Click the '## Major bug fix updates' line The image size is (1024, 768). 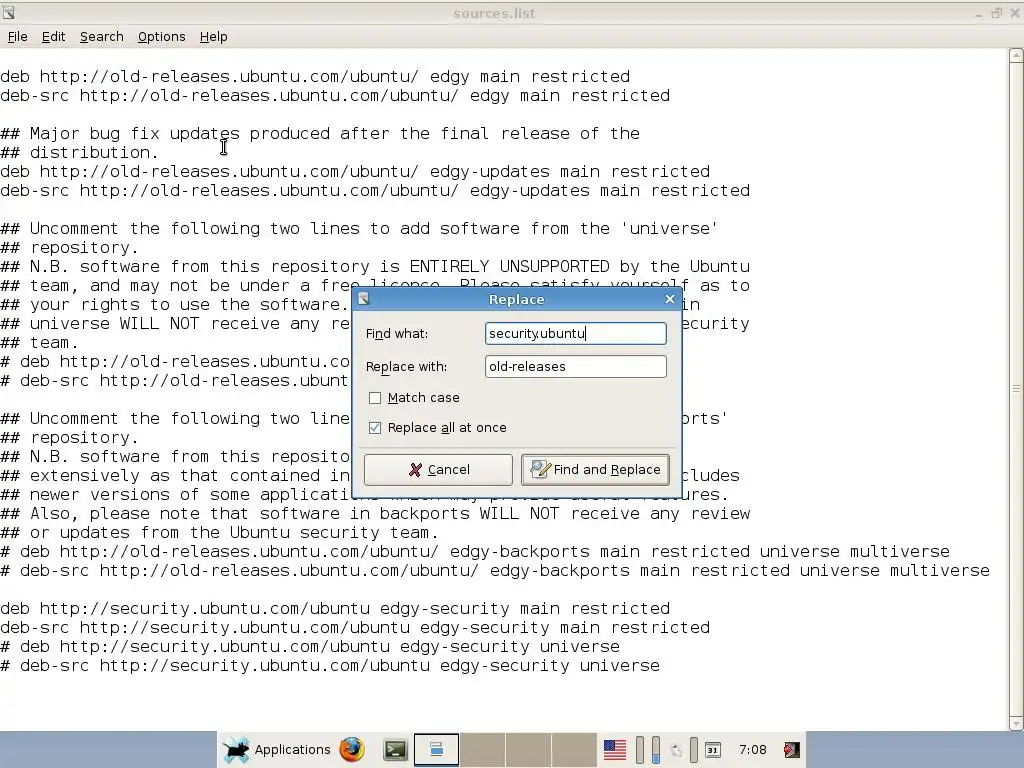tap(320, 133)
